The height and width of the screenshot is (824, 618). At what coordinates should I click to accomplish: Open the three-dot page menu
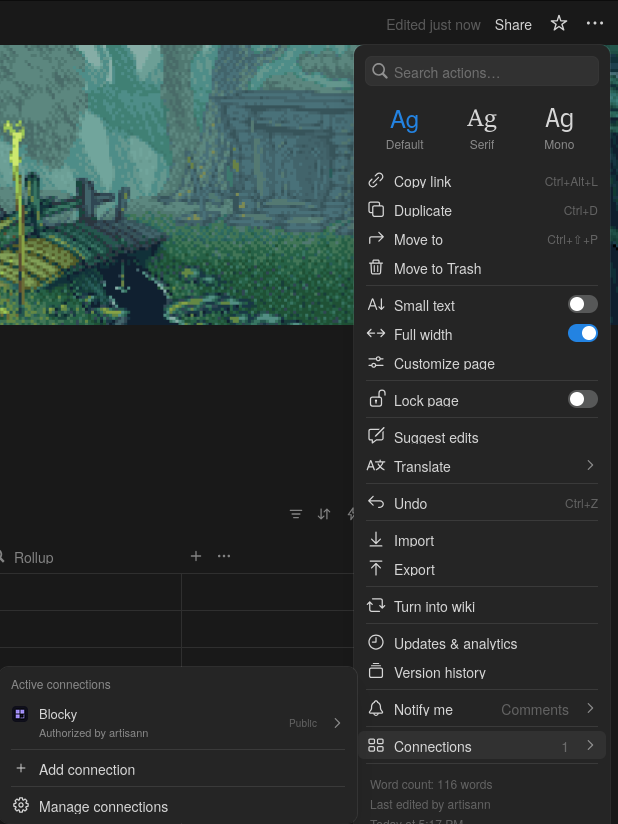(594, 23)
